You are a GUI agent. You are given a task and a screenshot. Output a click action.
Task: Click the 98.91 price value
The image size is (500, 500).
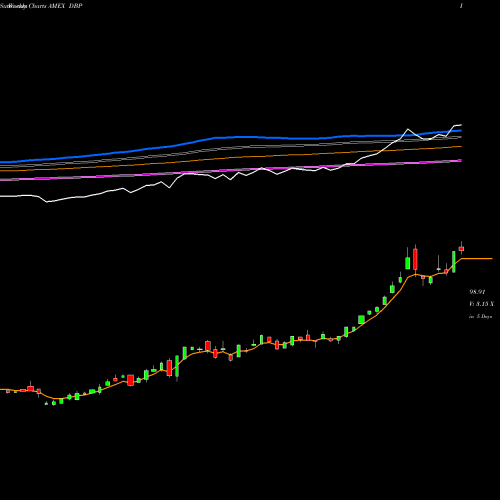pos(477,292)
